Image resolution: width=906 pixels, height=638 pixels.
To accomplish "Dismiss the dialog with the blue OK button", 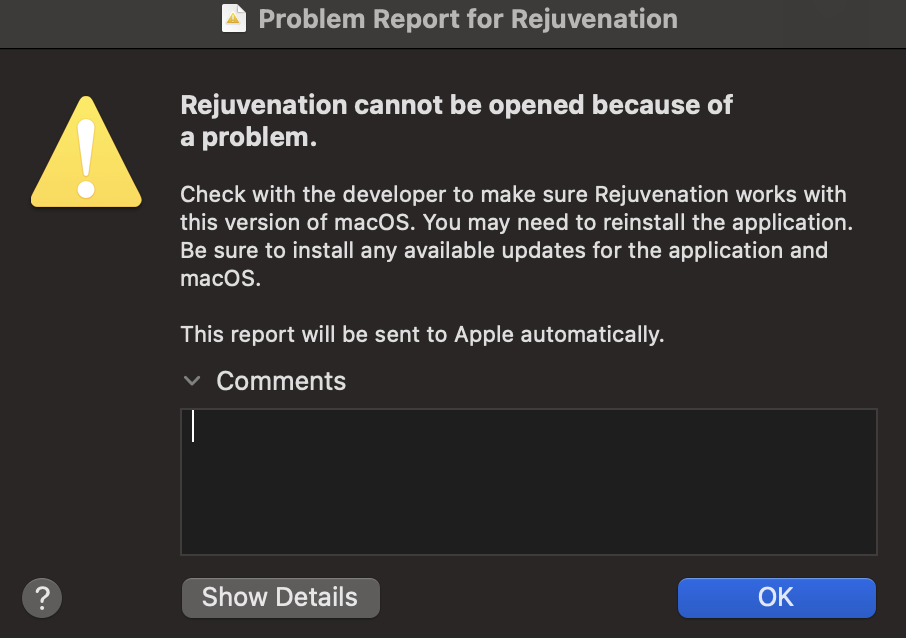I will coord(777,598).
